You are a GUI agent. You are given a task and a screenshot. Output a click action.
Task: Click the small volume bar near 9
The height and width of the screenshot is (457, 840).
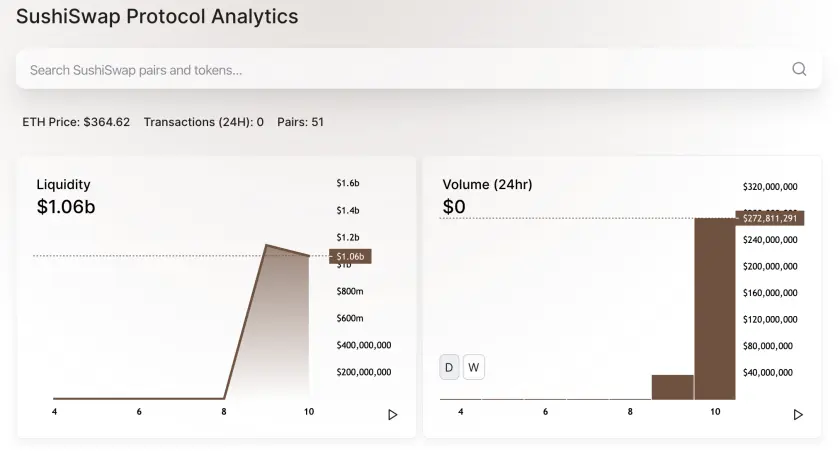click(672, 387)
